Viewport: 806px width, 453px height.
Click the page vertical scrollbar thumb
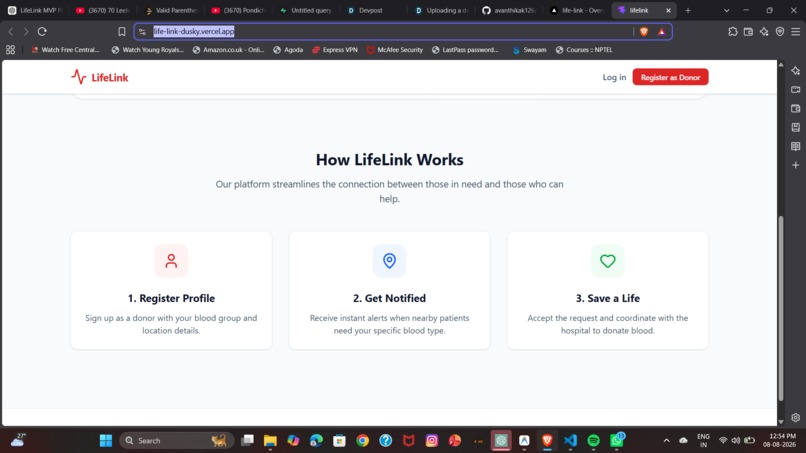point(781,309)
